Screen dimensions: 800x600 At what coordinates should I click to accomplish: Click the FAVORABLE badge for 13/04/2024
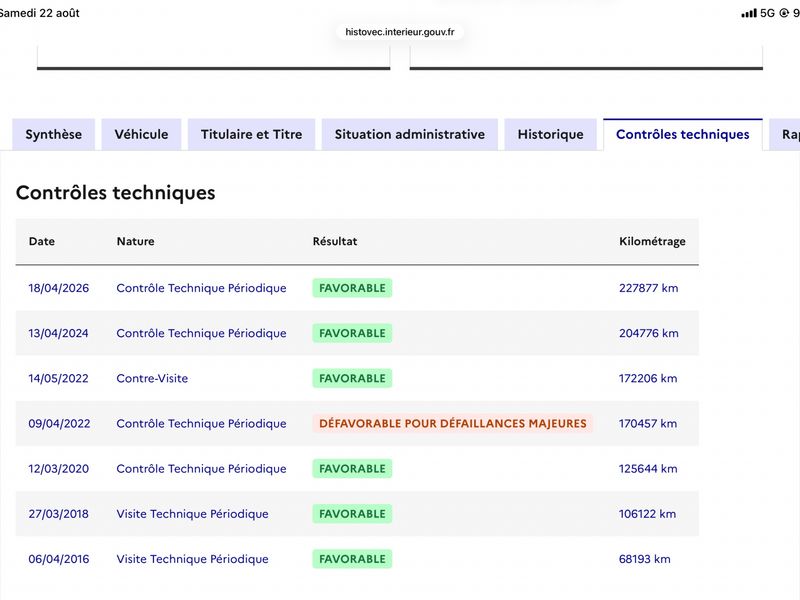[x=352, y=333]
